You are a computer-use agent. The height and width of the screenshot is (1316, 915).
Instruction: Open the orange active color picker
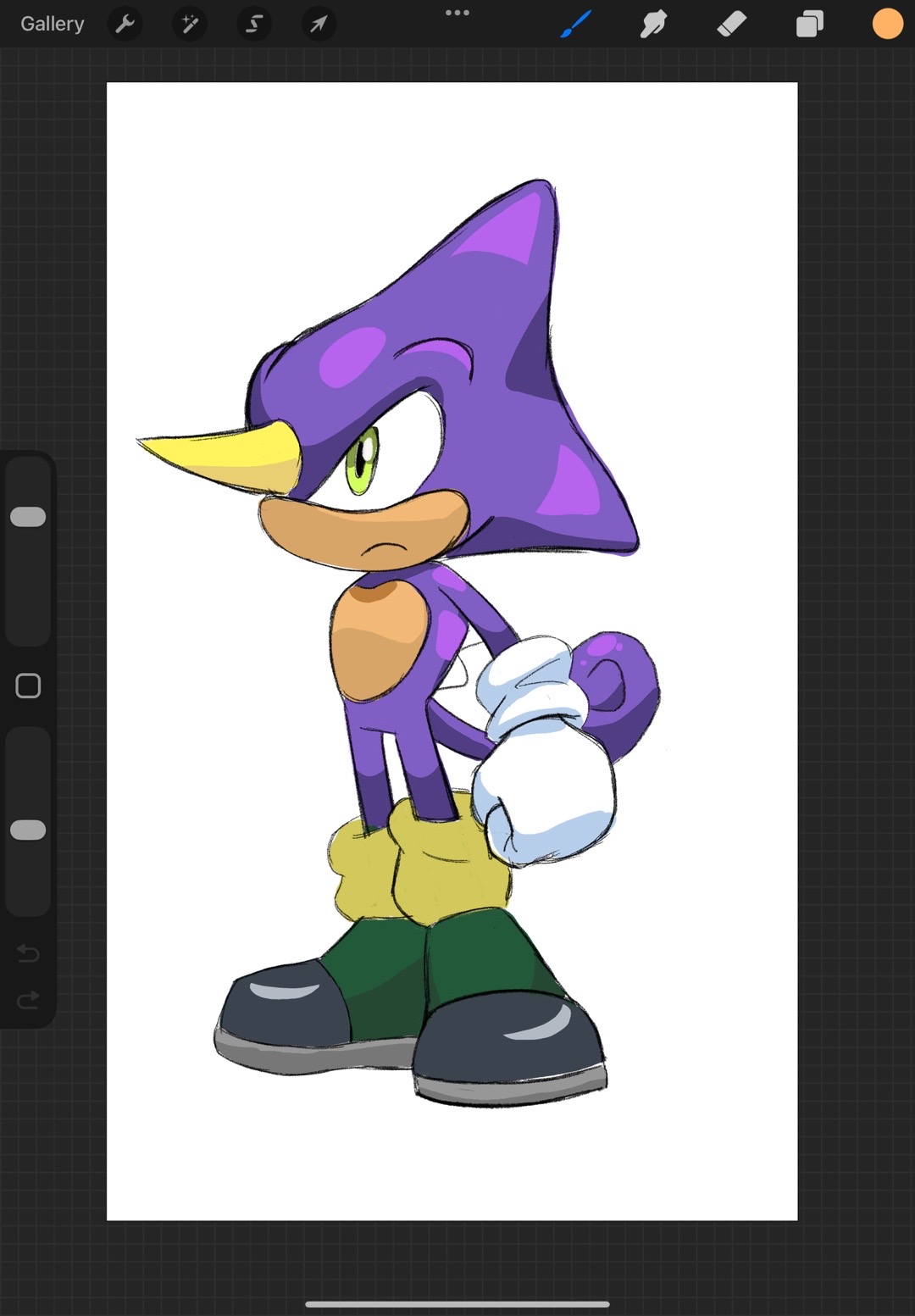[888, 24]
